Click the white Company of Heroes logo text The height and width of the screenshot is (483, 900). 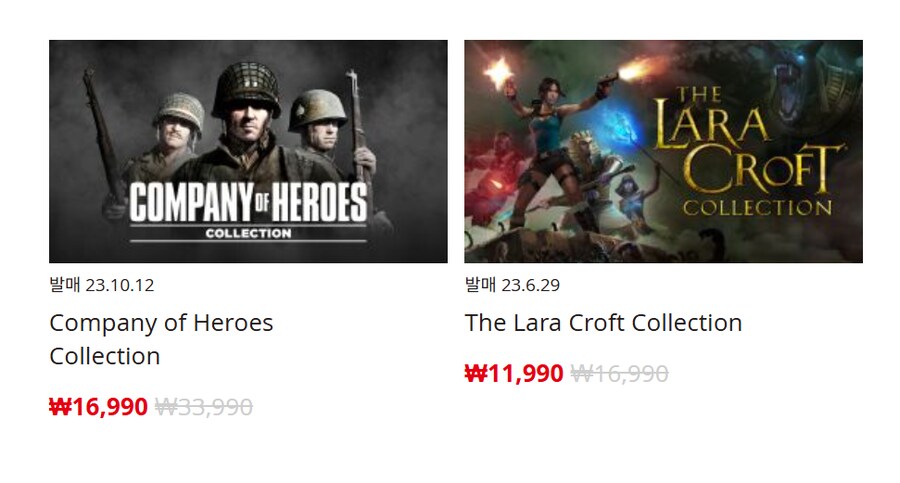pyautogui.click(x=248, y=203)
